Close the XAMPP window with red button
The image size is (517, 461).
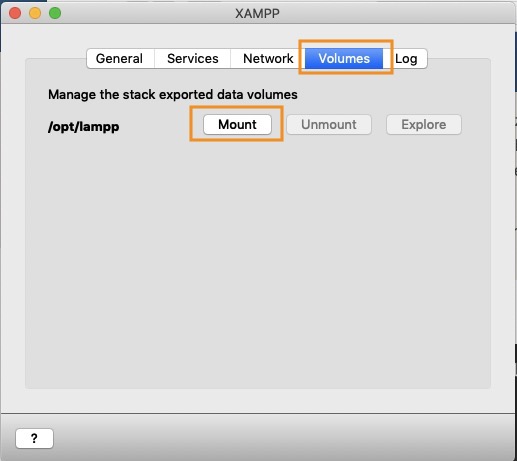(x=15, y=13)
